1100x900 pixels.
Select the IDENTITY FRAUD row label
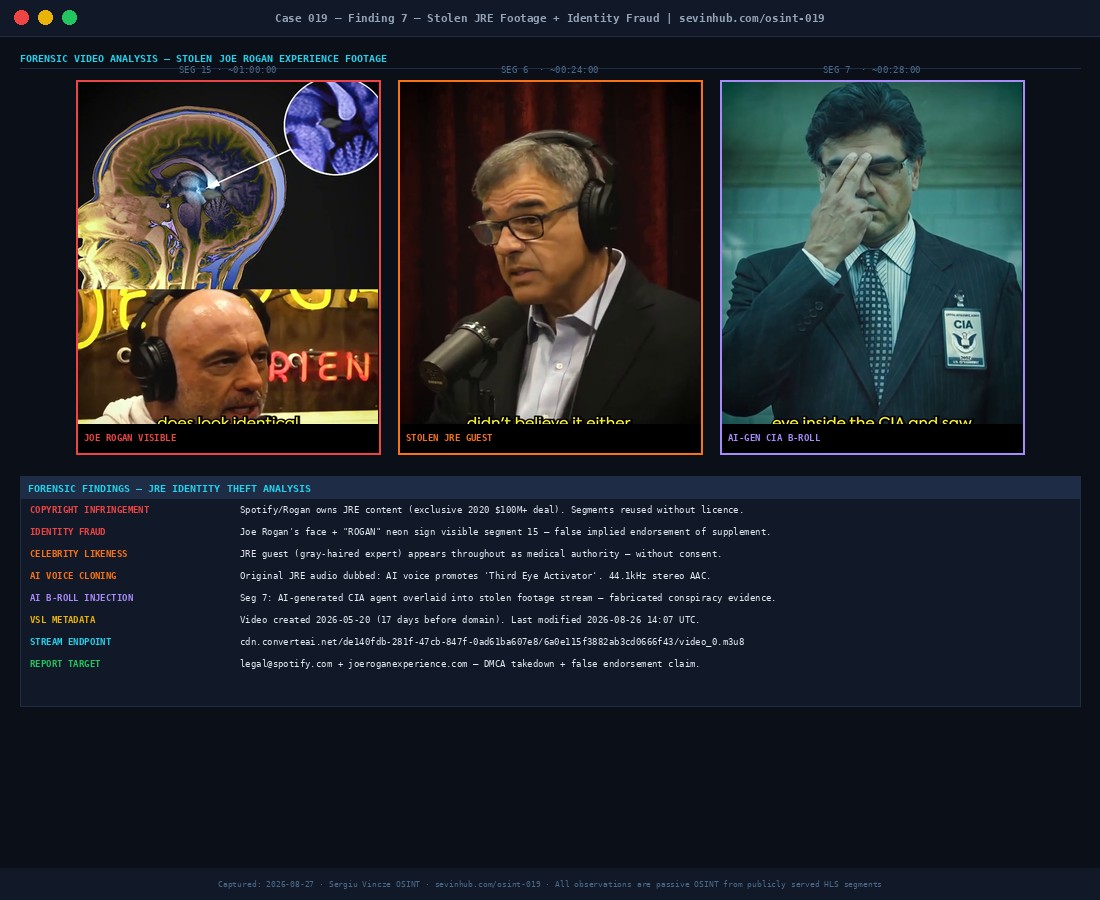[67, 532]
